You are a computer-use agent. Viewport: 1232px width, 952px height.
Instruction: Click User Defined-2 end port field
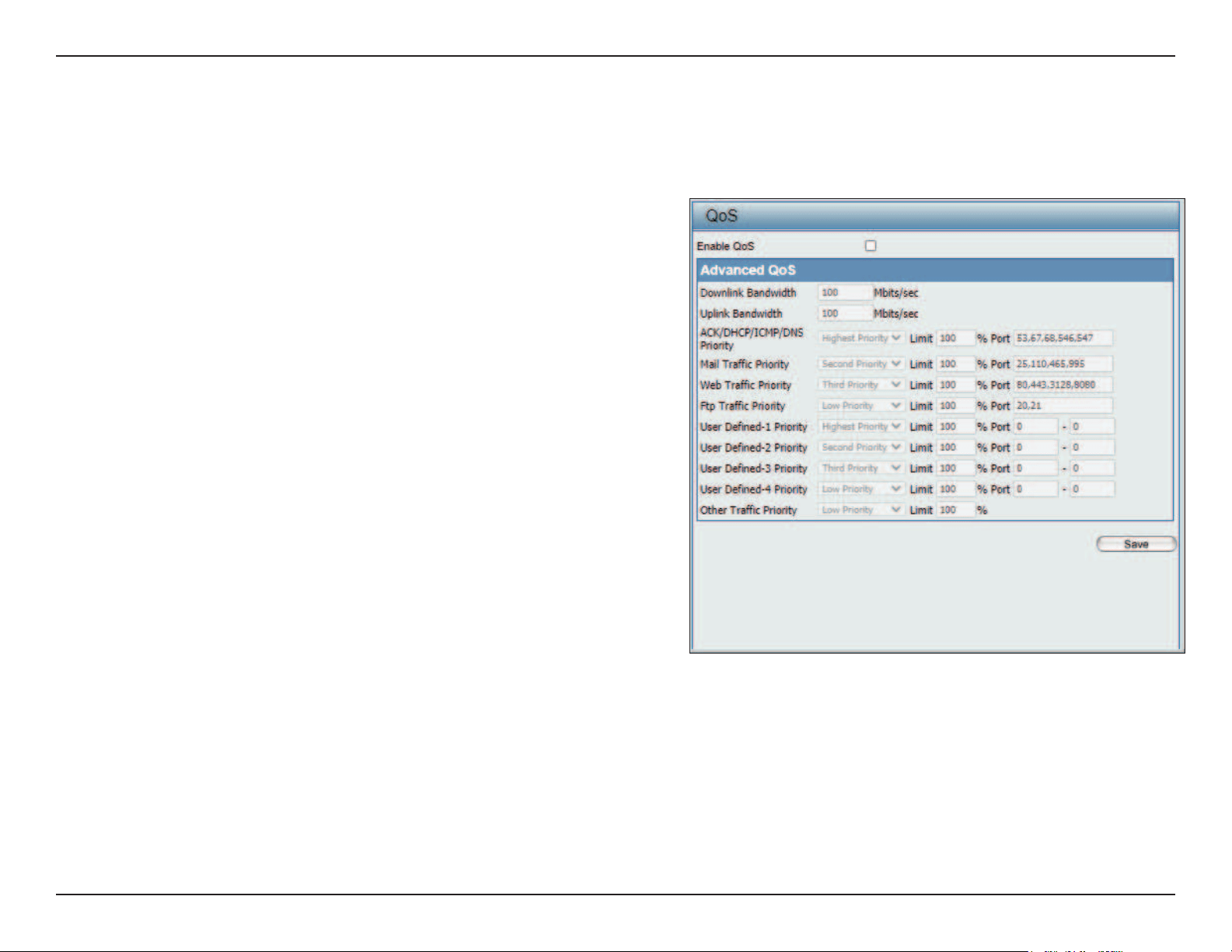coord(1092,448)
